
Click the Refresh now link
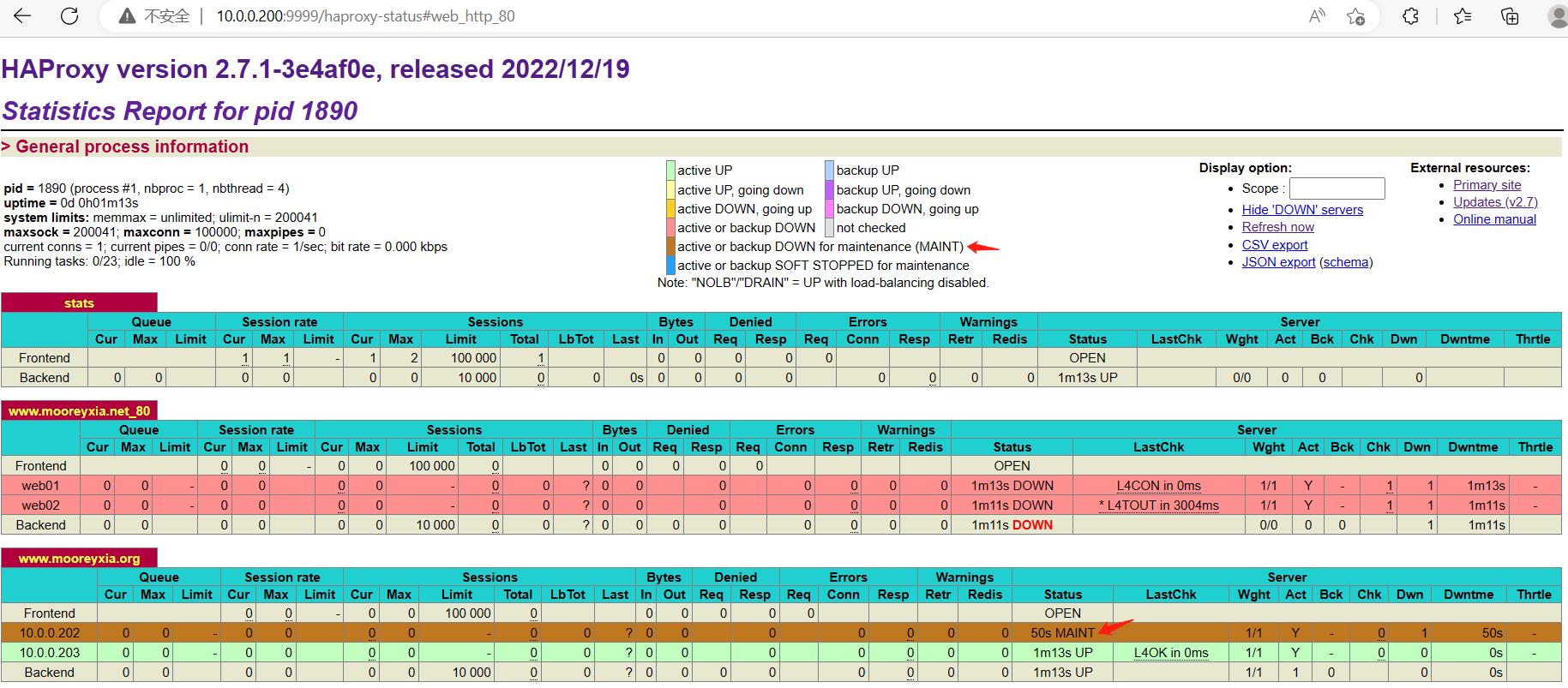click(x=1277, y=227)
